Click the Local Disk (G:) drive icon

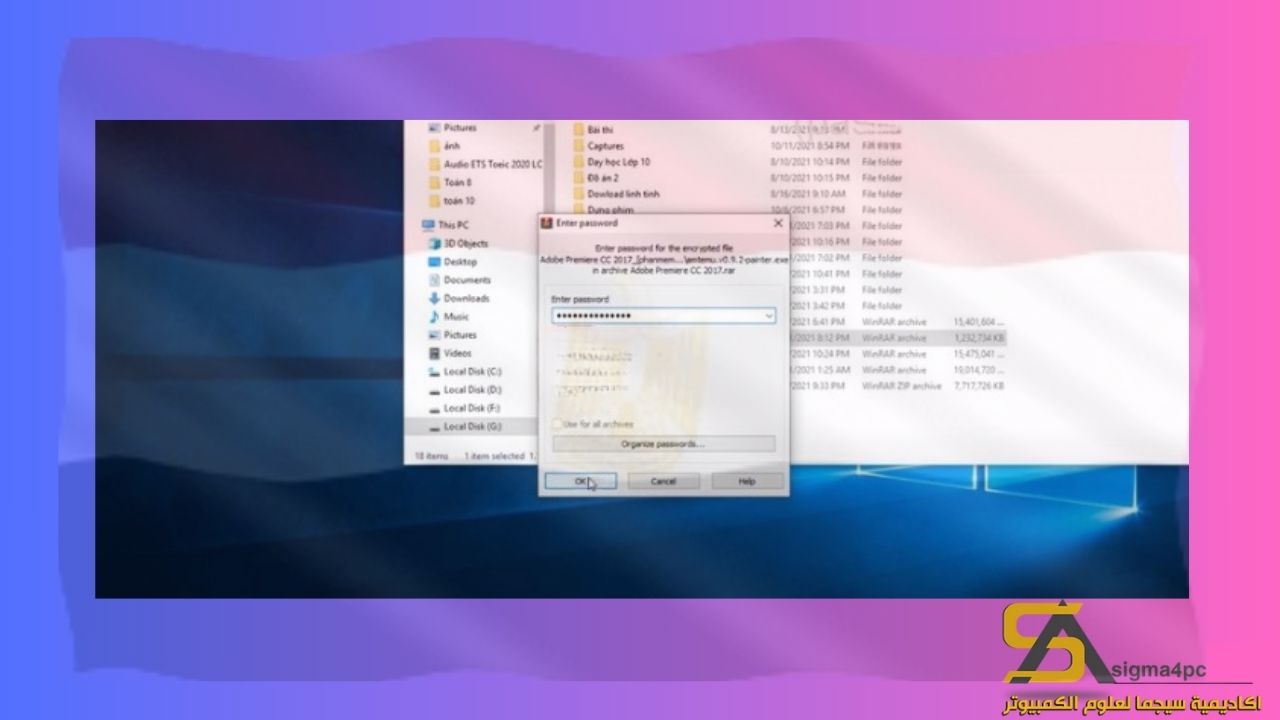pos(434,426)
